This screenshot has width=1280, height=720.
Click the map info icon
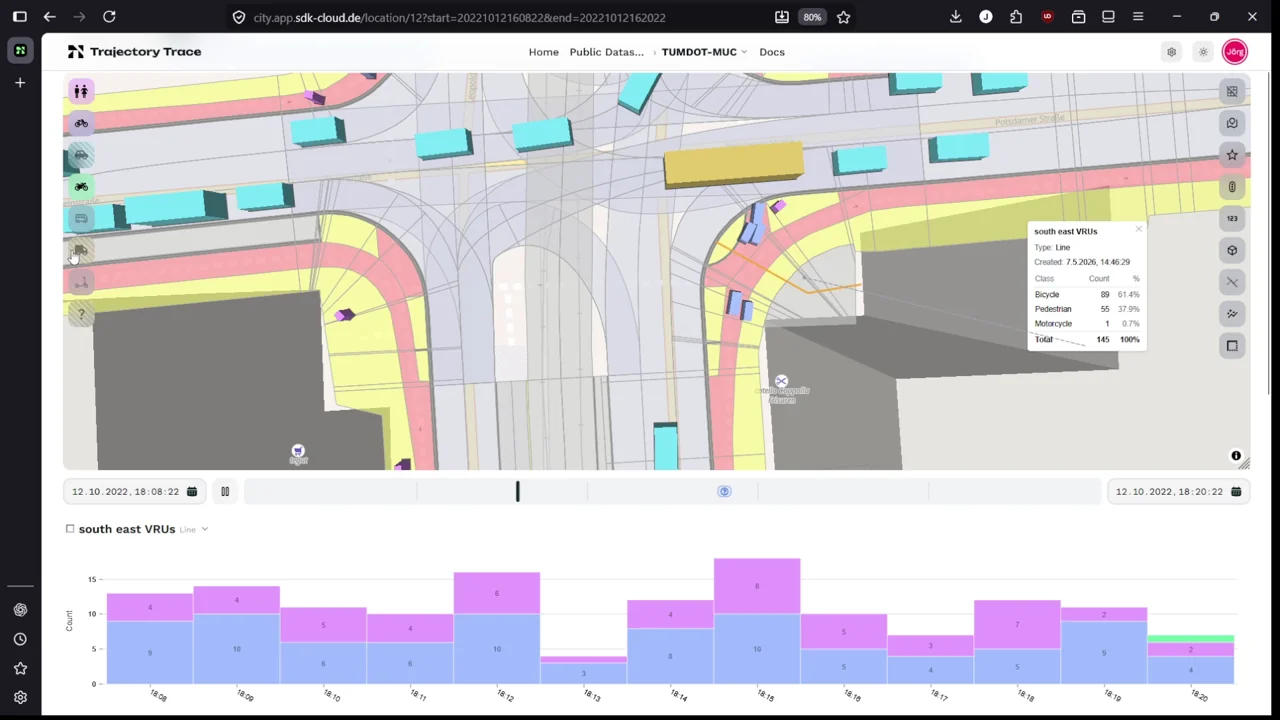point(1236,456)
